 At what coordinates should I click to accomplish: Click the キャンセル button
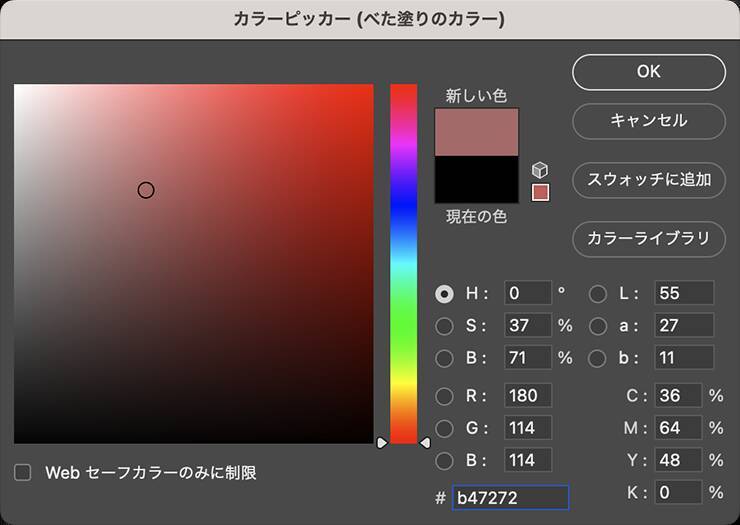pos(648,121)
